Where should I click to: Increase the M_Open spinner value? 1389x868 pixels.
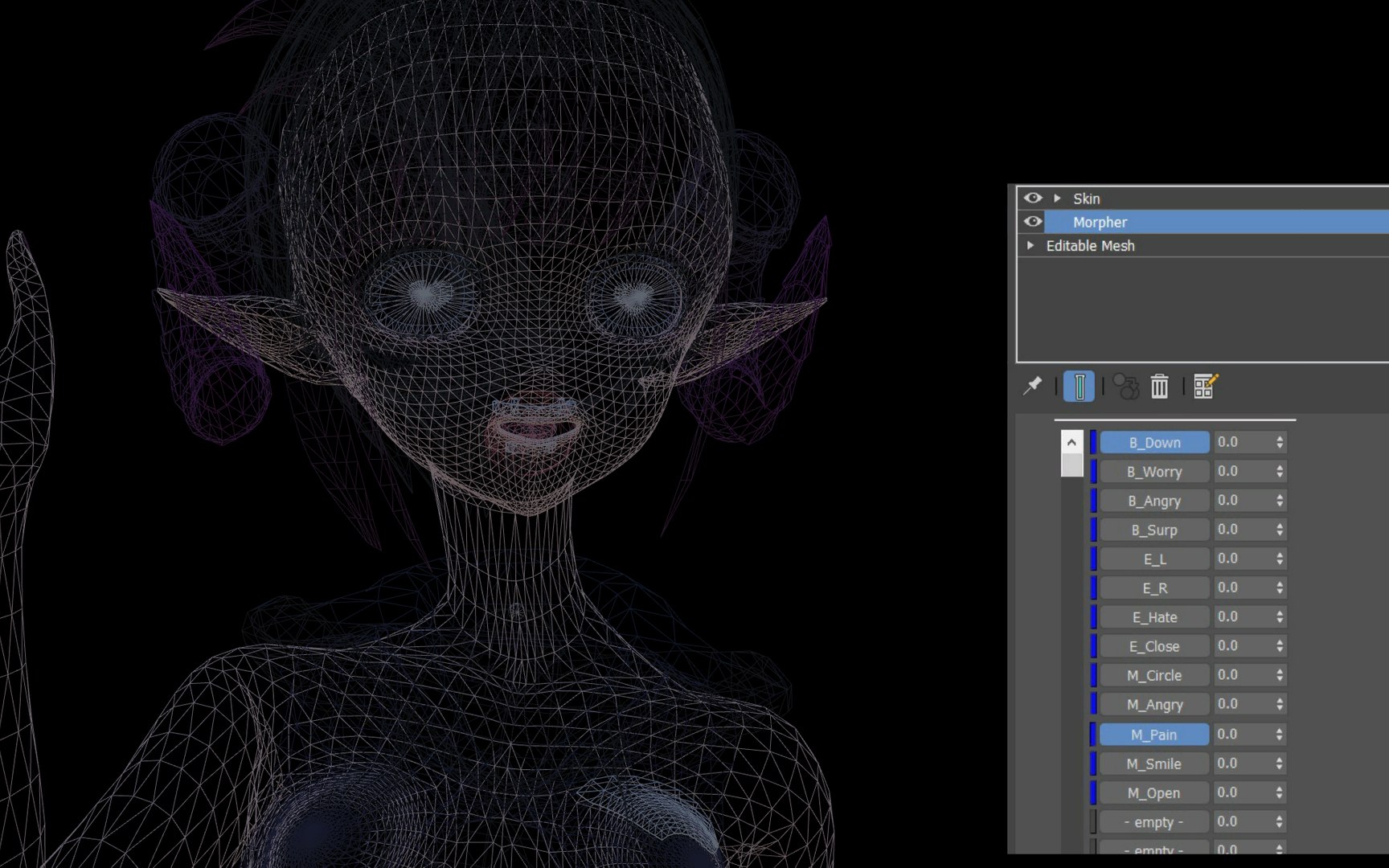pos(1280,788)
